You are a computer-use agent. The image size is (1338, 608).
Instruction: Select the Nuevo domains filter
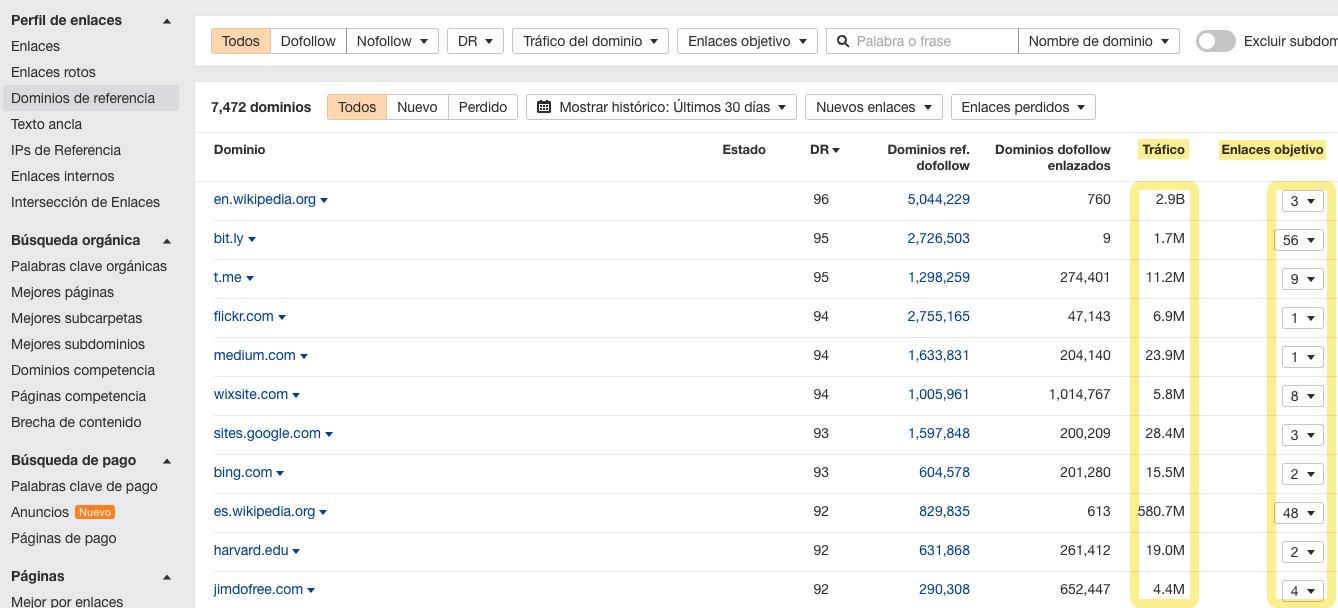(417, 107)
